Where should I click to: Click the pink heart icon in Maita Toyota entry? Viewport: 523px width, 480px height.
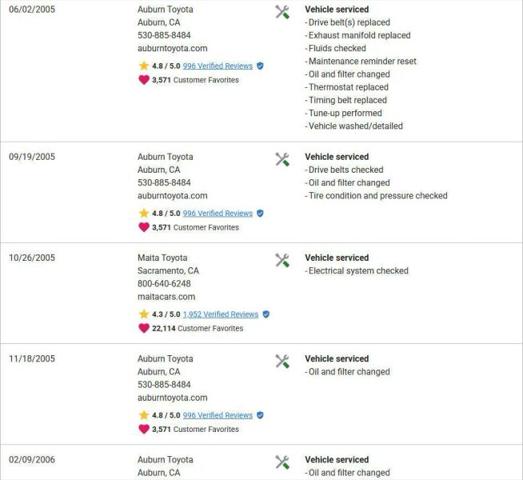(144, 328)
